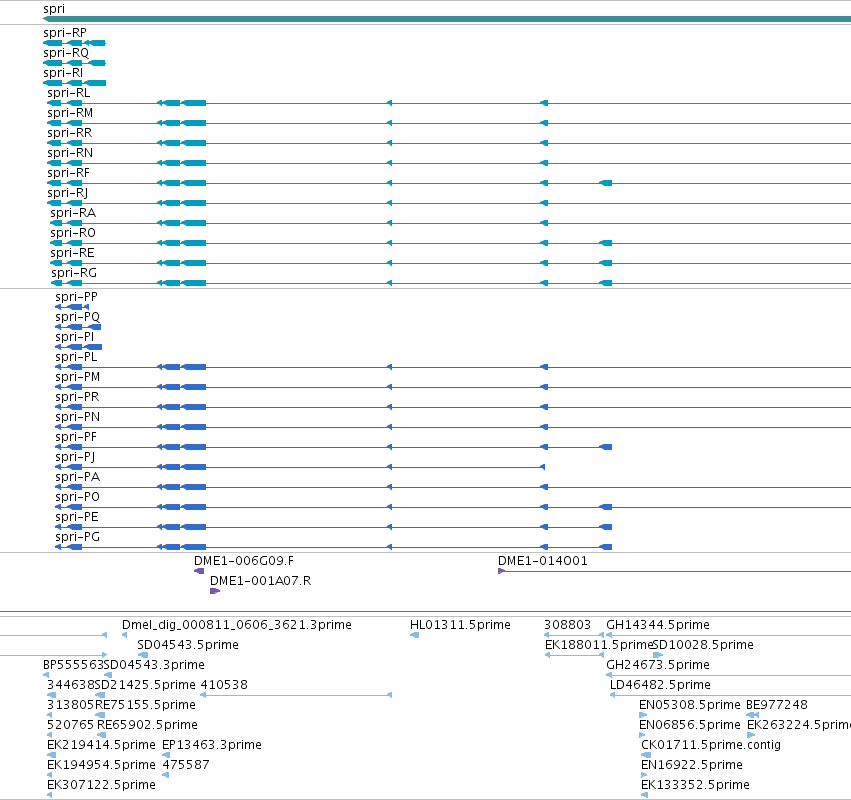
Task: Select transcript spri-RA label
Action: tap(73, 213)
